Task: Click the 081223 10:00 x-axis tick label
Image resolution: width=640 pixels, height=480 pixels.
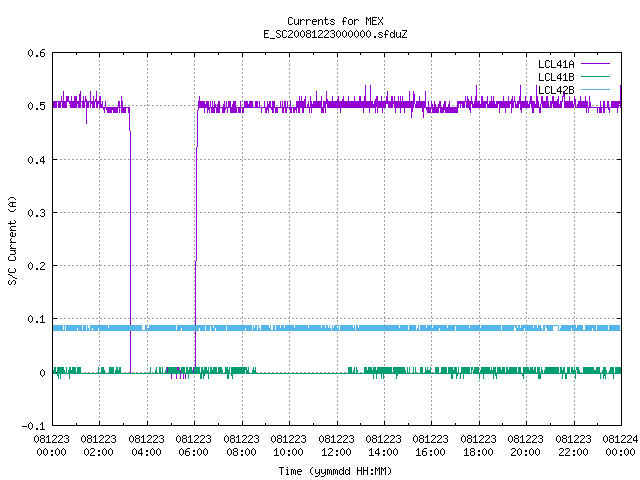Action: click(289, 445)
